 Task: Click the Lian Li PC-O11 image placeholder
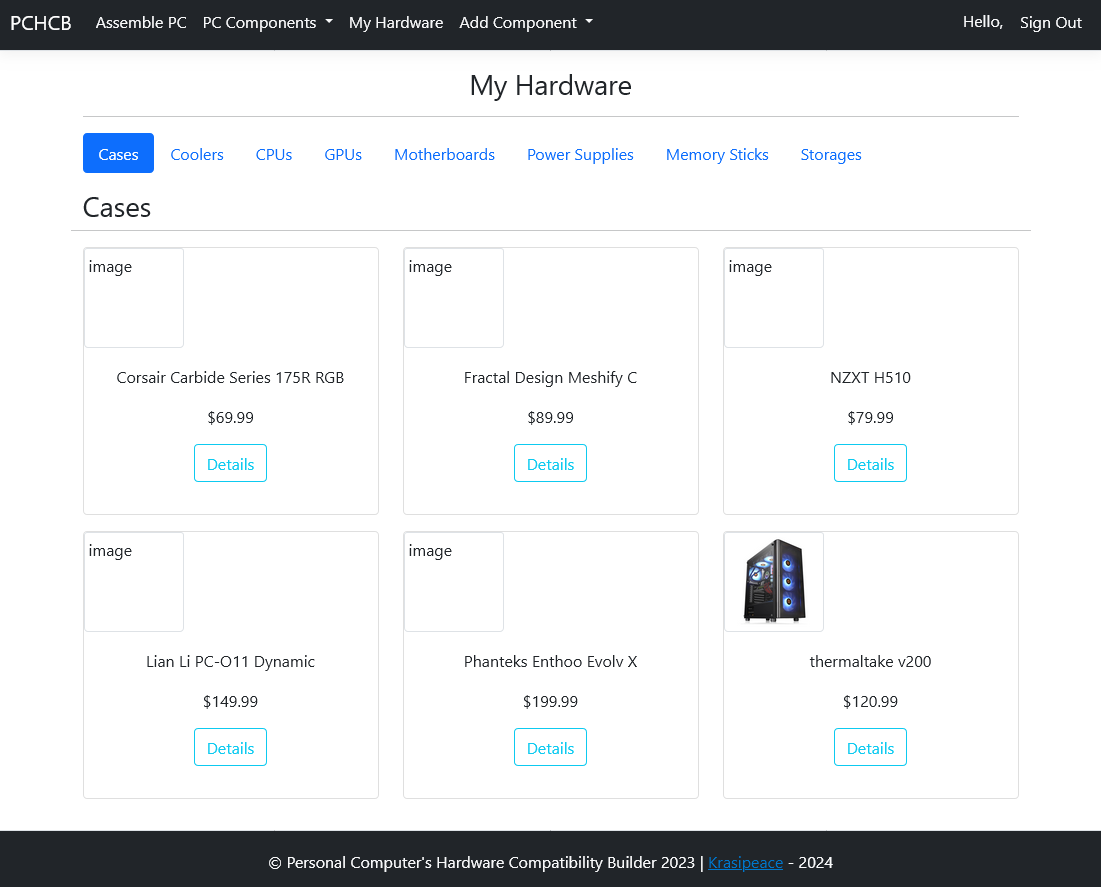pos(134,582)
